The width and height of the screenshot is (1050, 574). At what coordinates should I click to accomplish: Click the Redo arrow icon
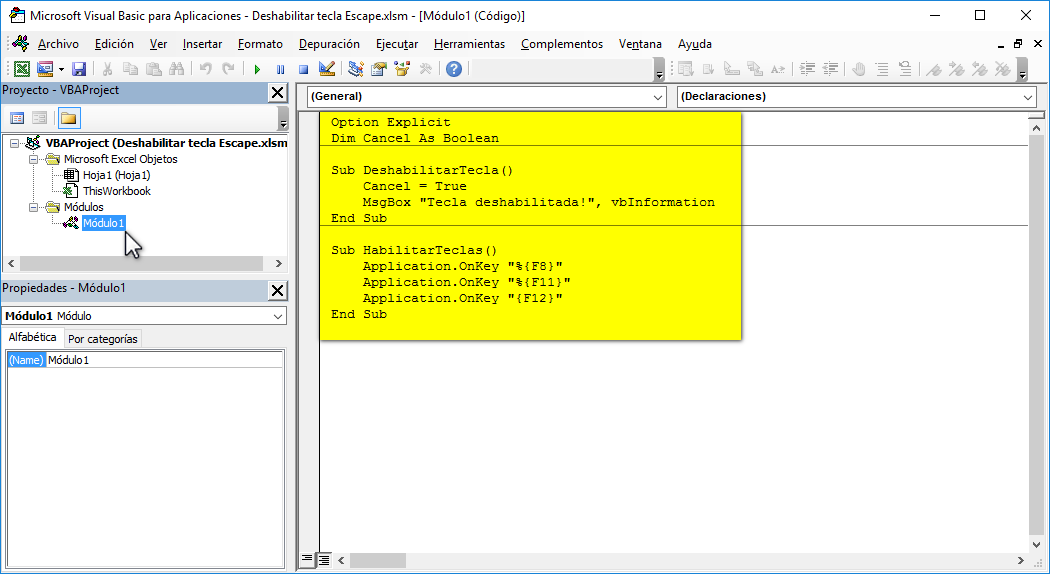(229, 69)
